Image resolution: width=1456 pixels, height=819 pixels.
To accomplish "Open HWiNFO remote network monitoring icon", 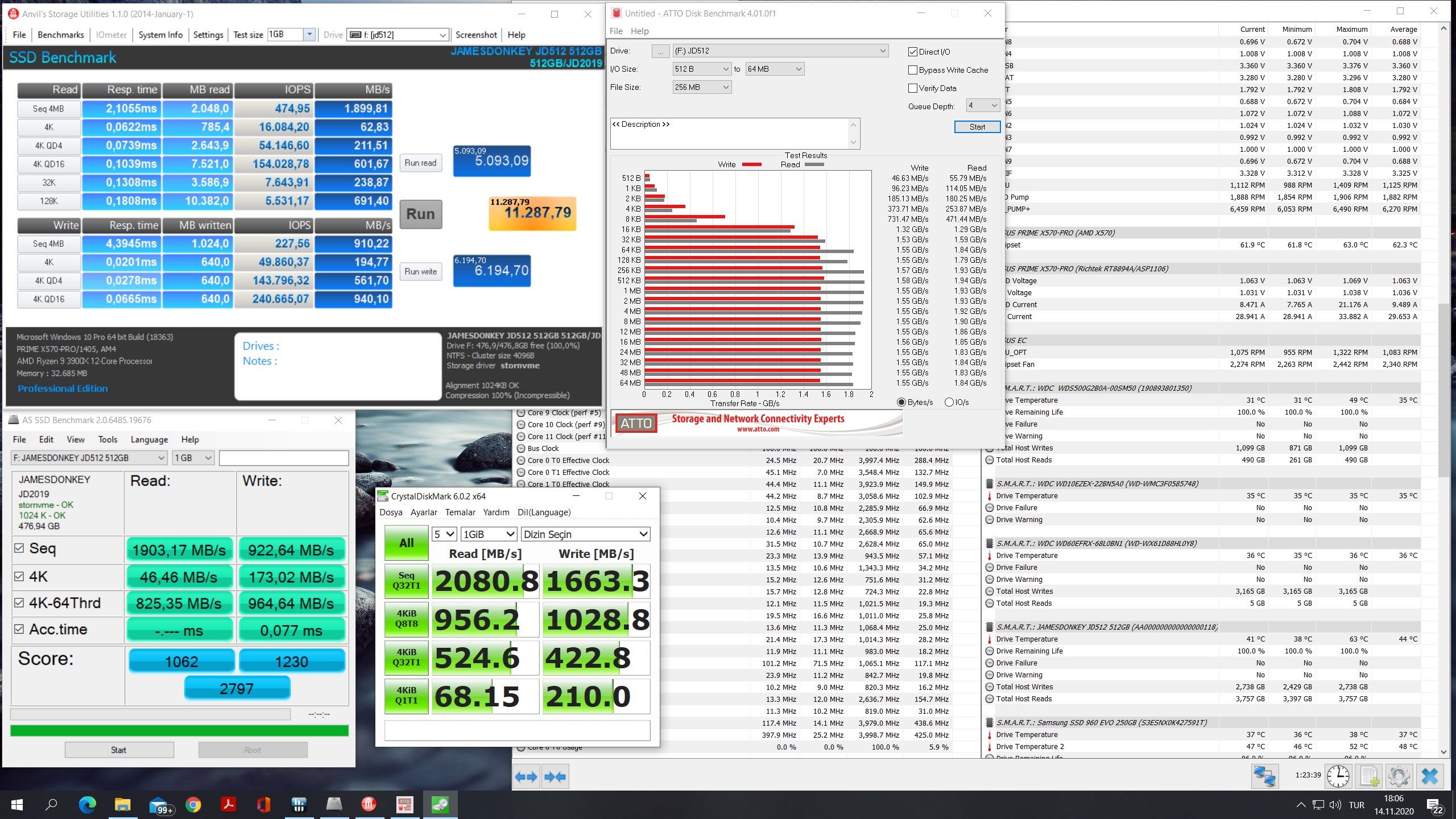I will pyautogui.click(x=1265, y=776).
